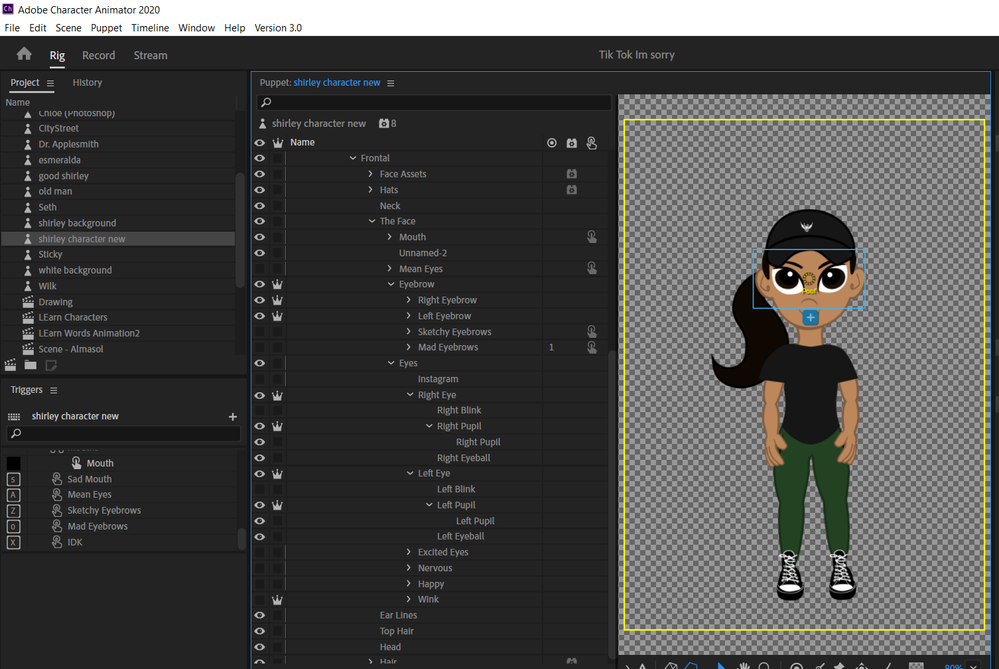Hide the Neck layer with eye icon

(260, 206)
